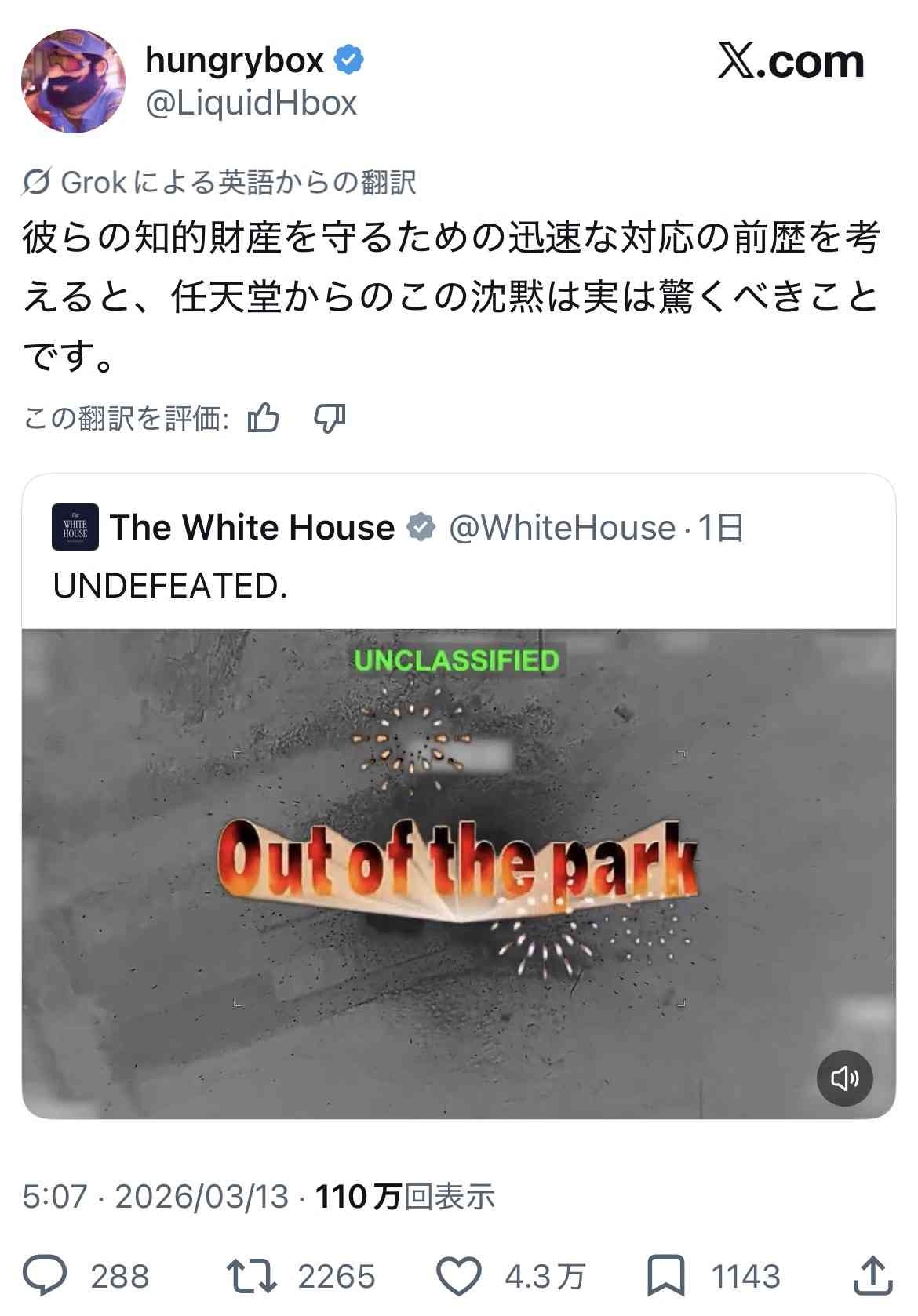Screen dimensions: 918x1316
Task: Tap the hungrybox display name
Action: 235,60
